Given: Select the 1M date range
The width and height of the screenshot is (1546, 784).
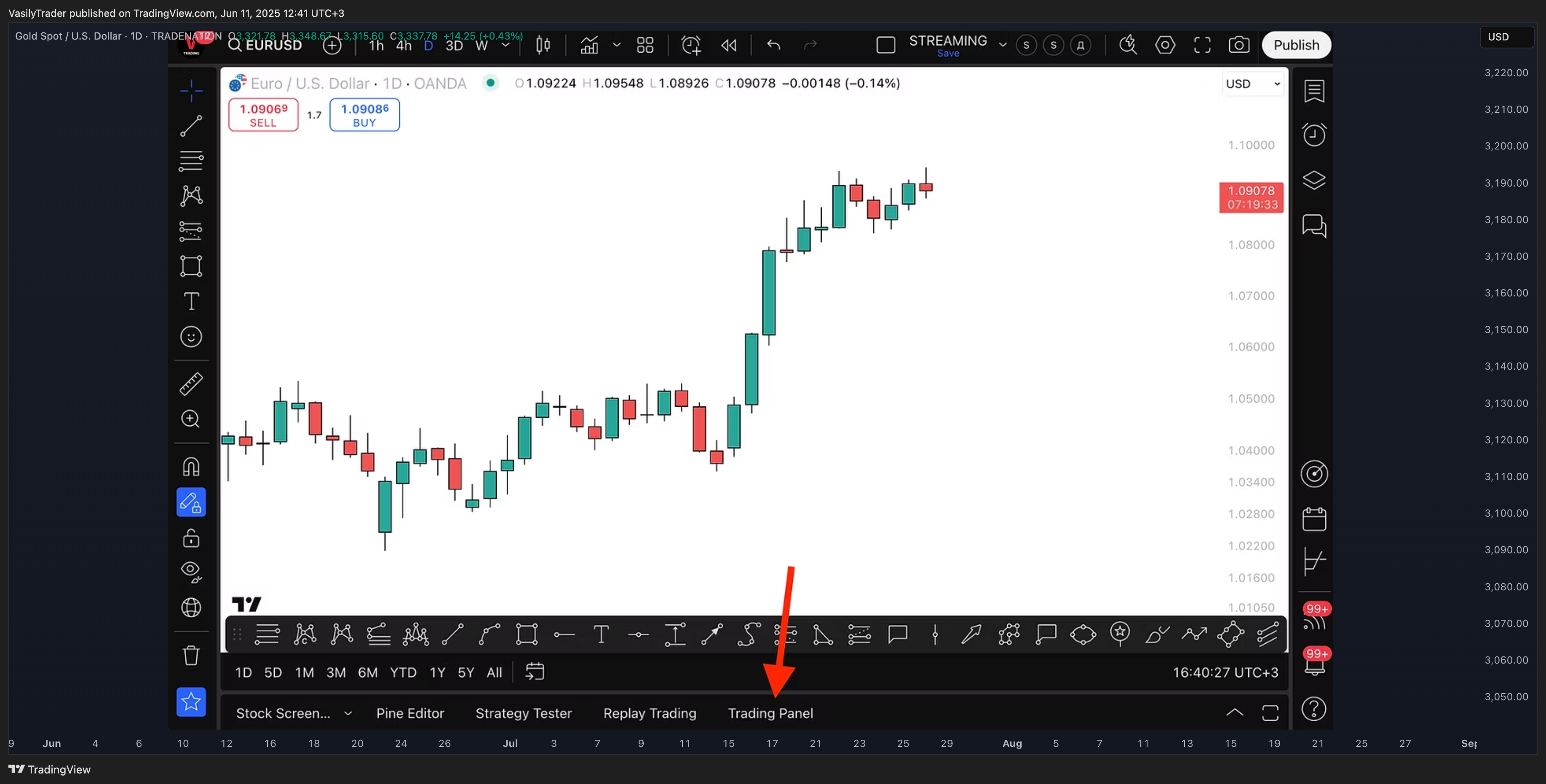Looking at the screenshot, I should (304, 672).
